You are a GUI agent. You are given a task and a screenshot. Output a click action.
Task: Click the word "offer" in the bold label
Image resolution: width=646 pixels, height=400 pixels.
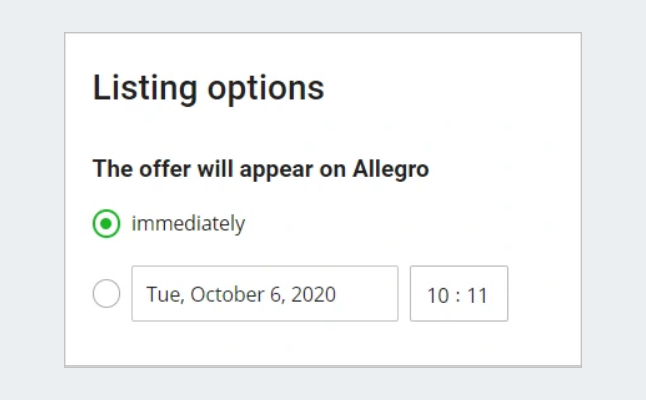tap(155, 169)
